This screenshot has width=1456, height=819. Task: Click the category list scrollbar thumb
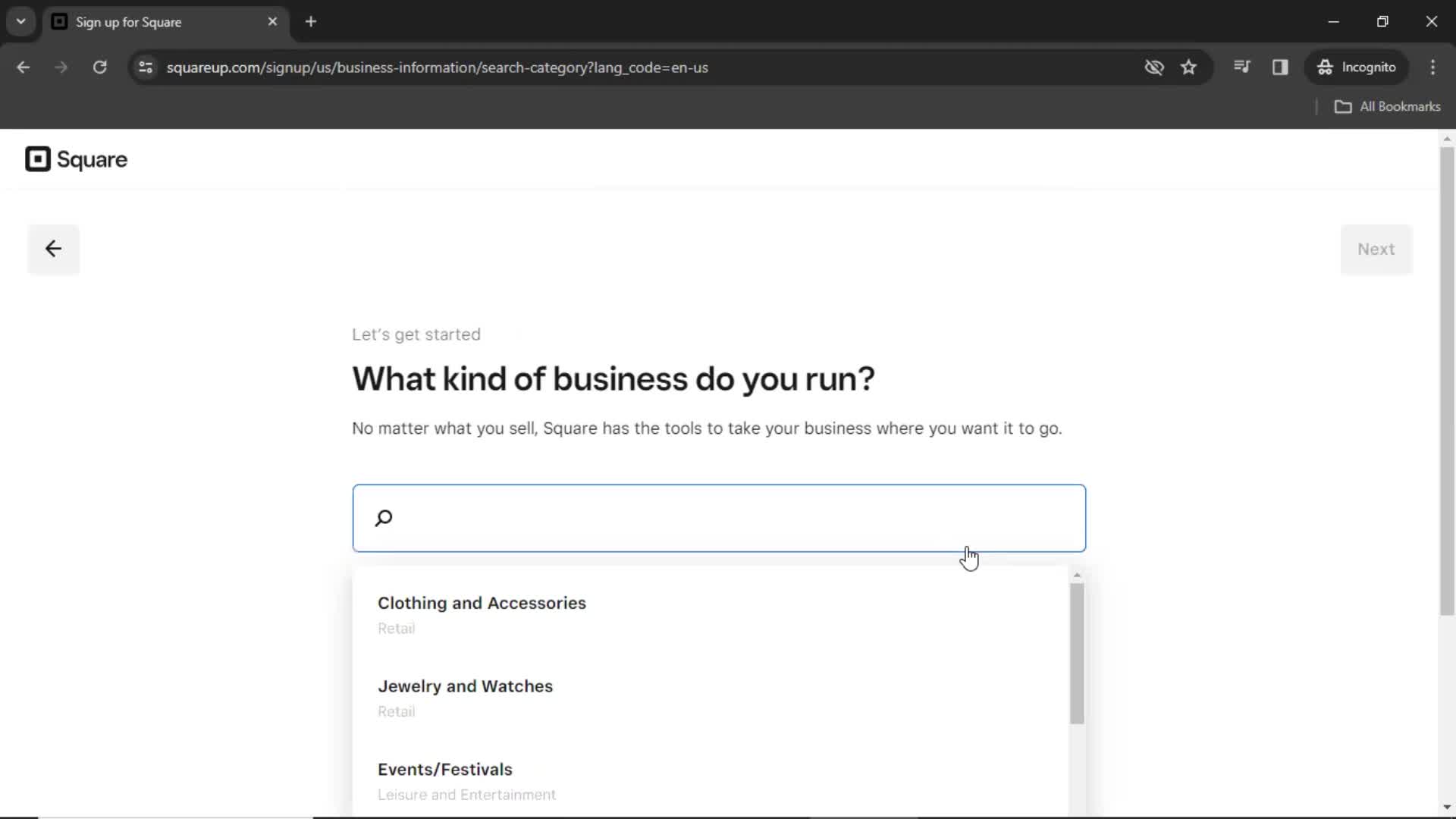[x=1077, y=654]
